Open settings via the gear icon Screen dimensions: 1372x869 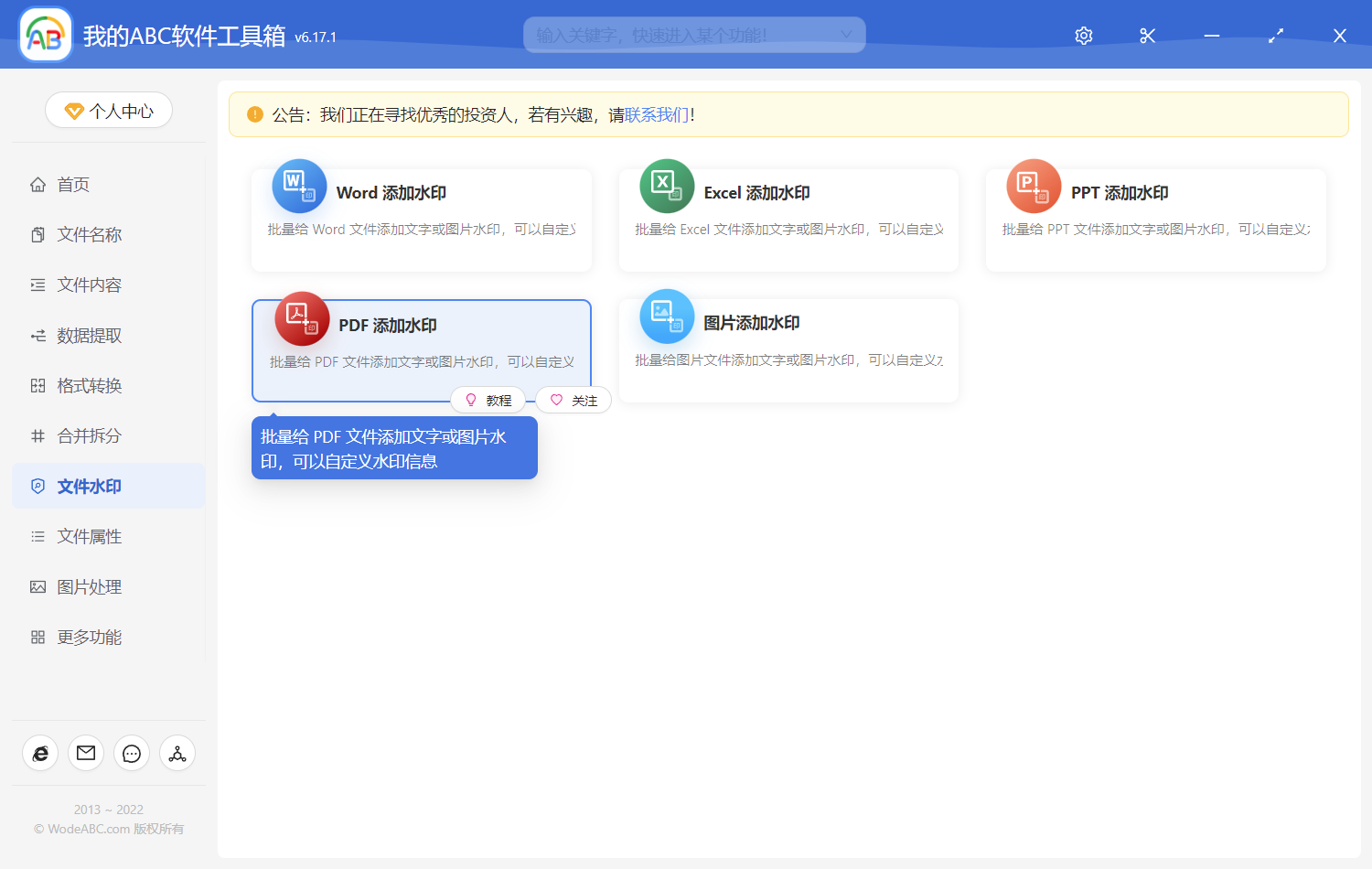point(1083,35)
